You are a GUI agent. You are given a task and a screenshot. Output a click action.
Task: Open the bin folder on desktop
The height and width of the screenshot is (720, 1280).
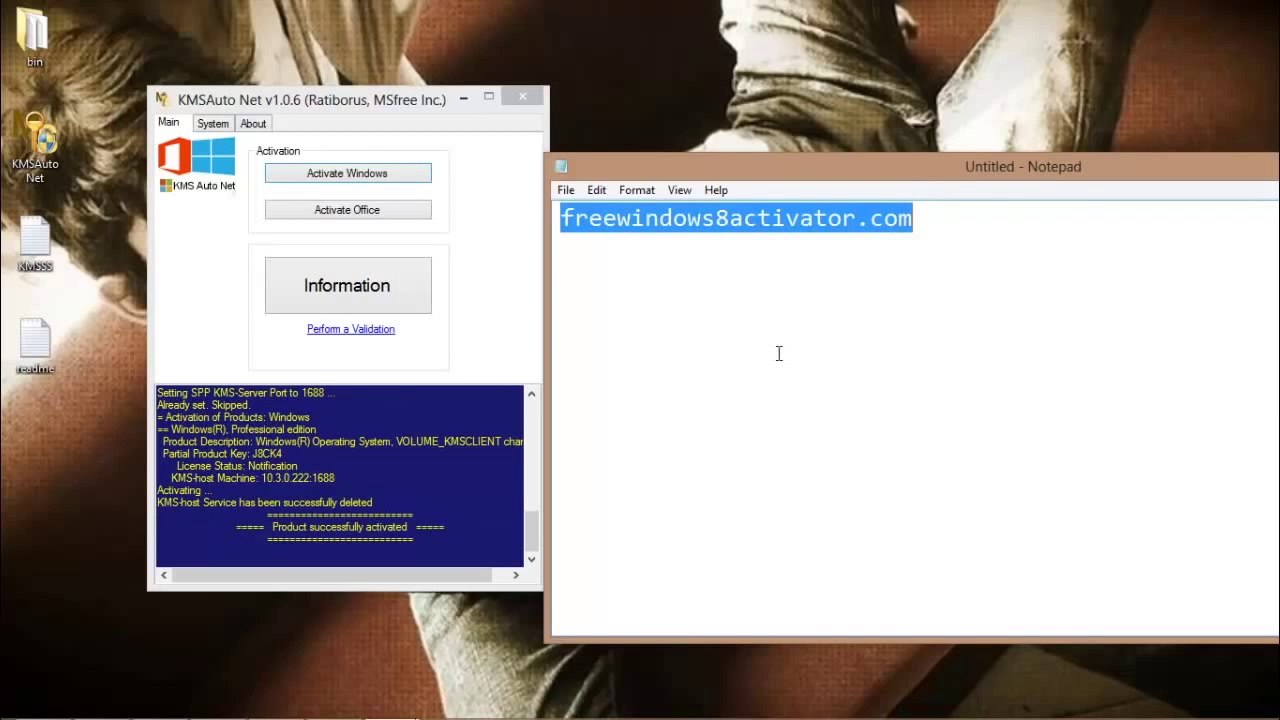click(x=33, y=38)
